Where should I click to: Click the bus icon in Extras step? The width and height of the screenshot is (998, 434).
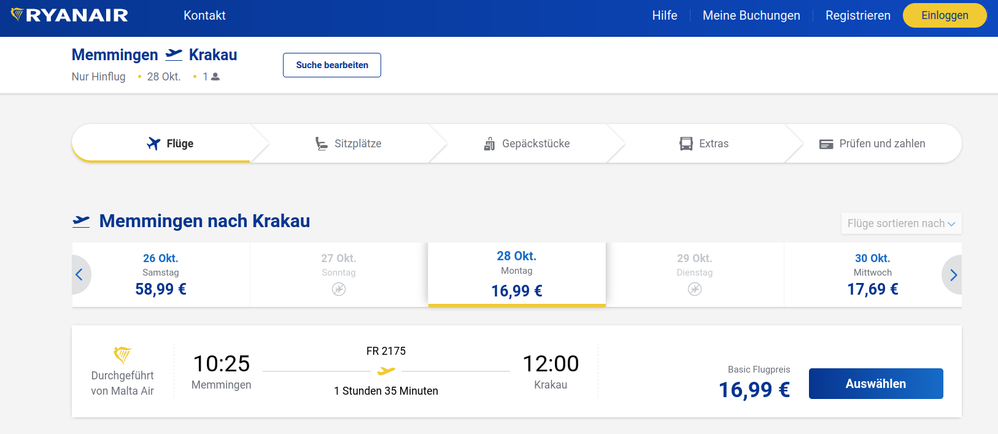686,144
